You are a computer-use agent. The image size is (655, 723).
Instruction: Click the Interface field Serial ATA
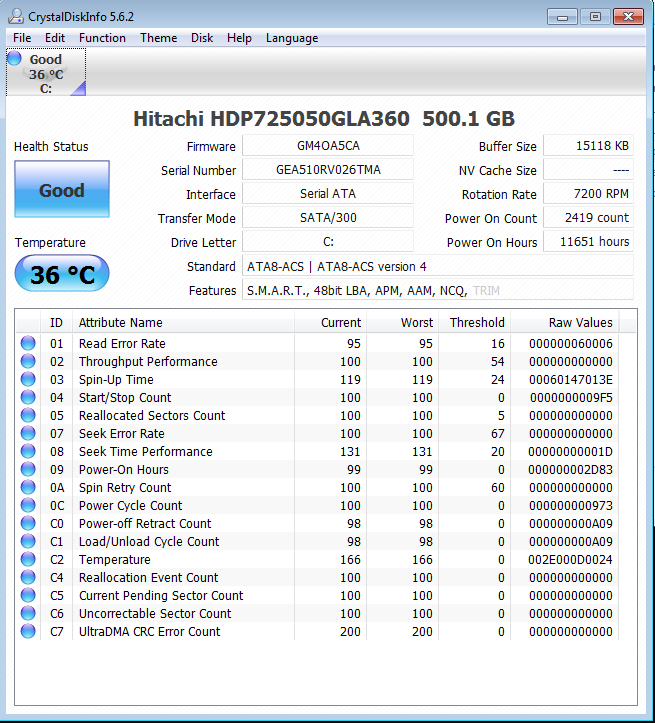(328, 194)
